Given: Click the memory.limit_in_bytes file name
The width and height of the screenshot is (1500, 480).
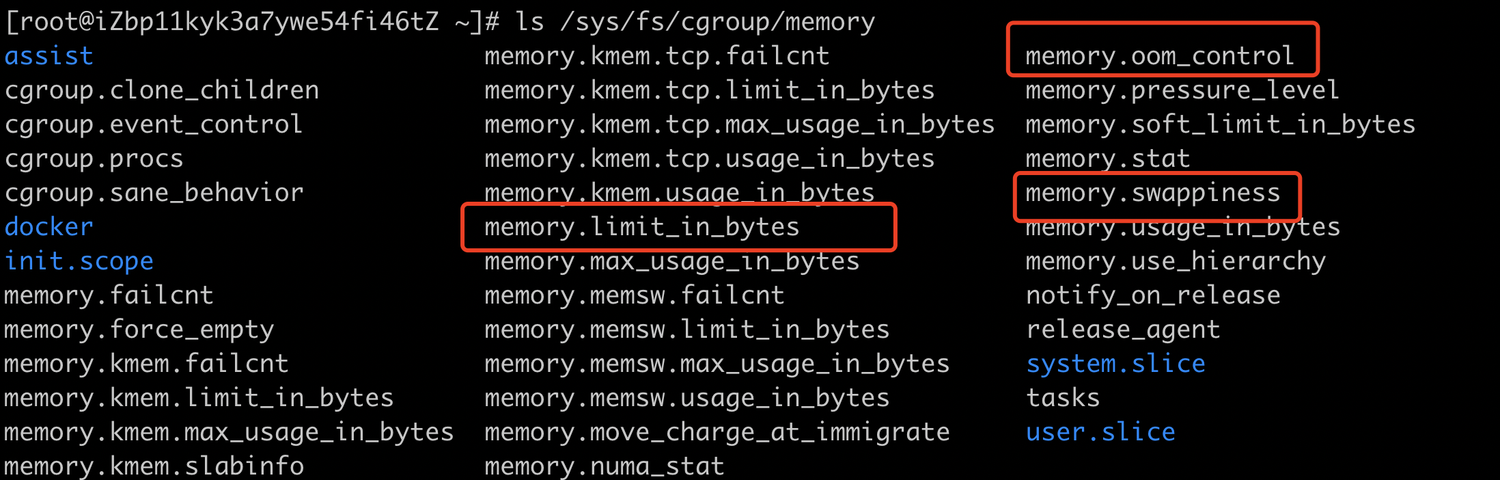Looking at the screenshot, I should click(x=642, y=227).
